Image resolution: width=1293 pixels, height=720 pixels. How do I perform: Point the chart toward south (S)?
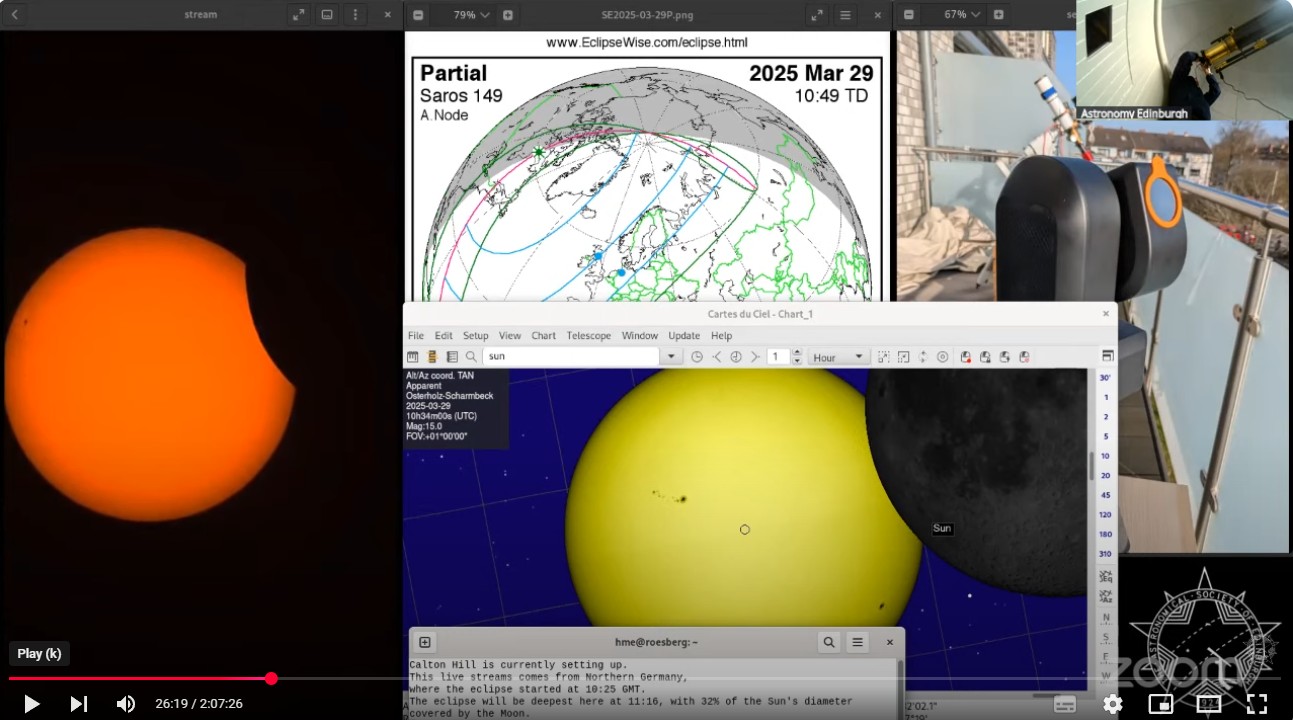tap(1106, 637)
